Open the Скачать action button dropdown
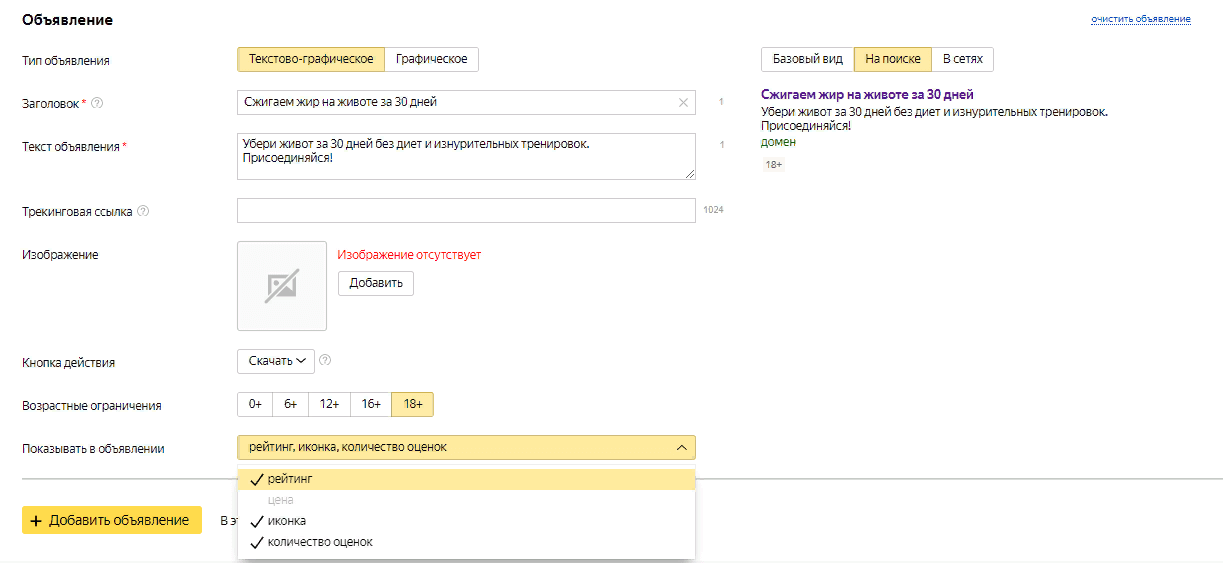 click(276, 361)
